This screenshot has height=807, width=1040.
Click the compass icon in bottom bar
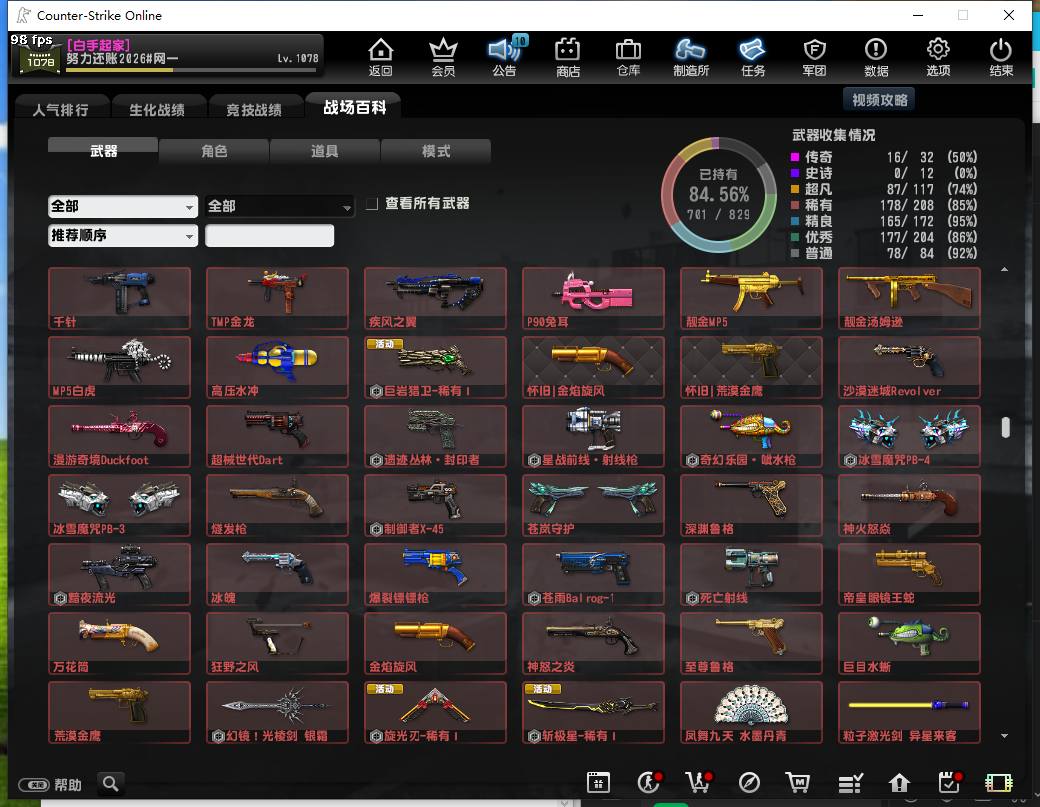pos(749,782)
